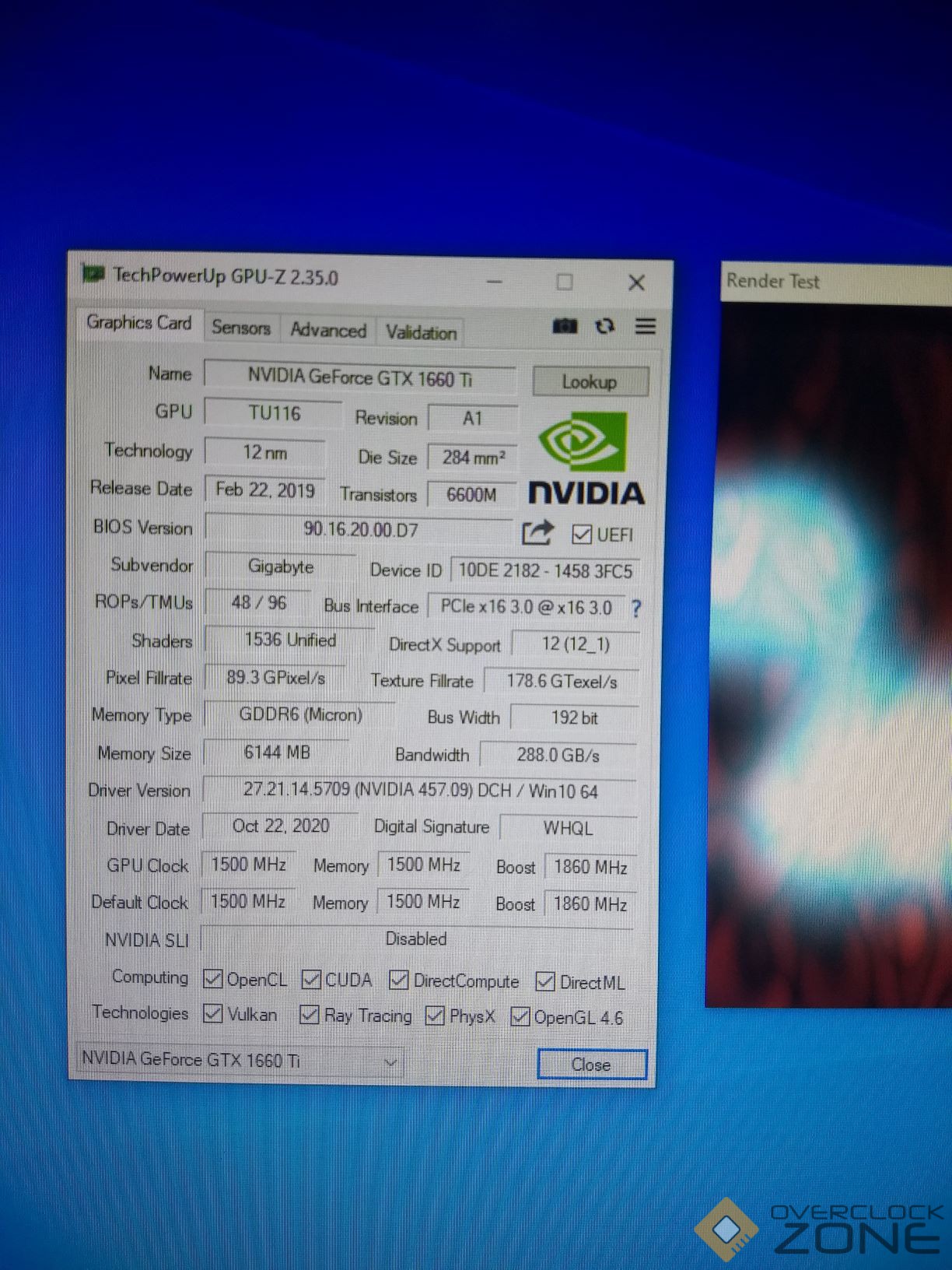Click the Name field showing GTX 1660 Ti
The image size is (952, 1270).
359,377
